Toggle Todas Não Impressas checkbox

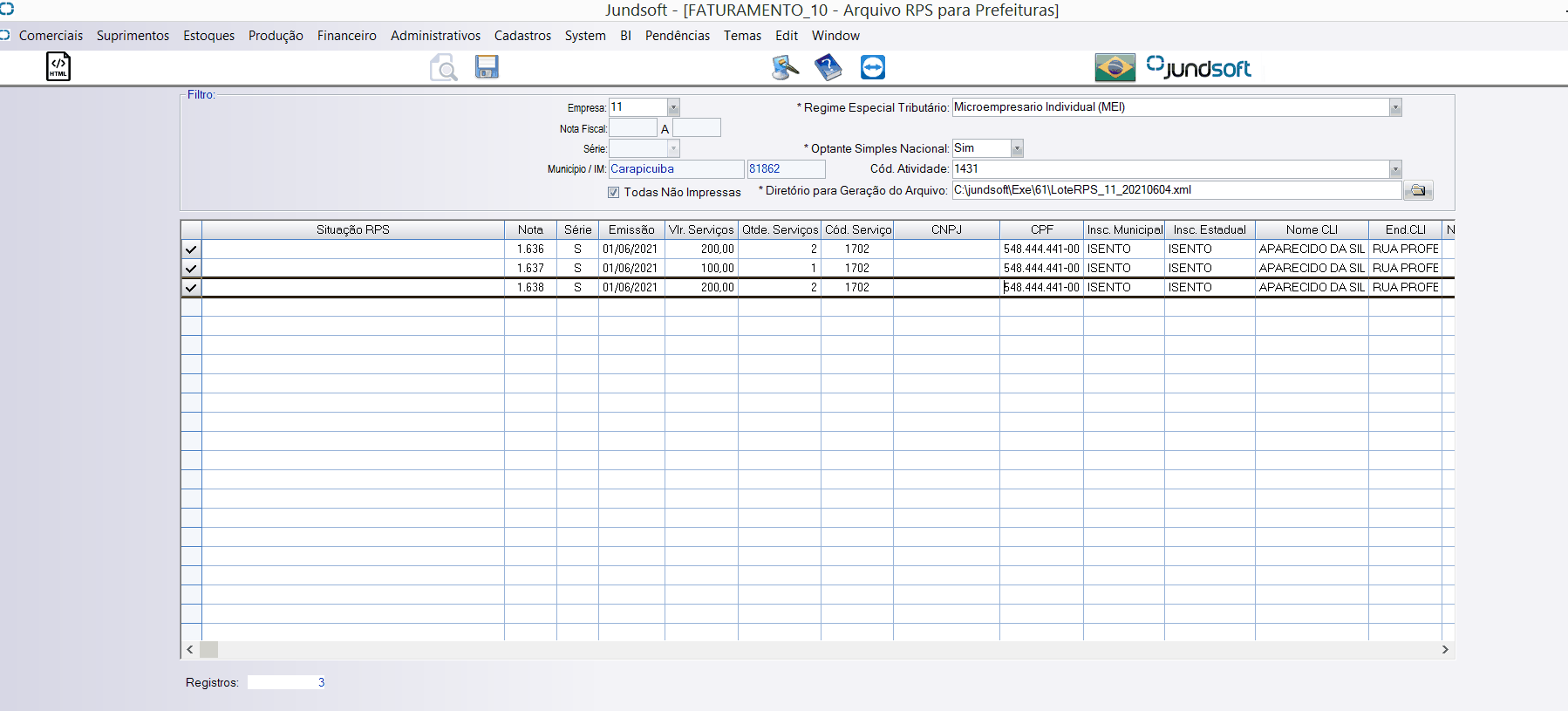point(614,192)
